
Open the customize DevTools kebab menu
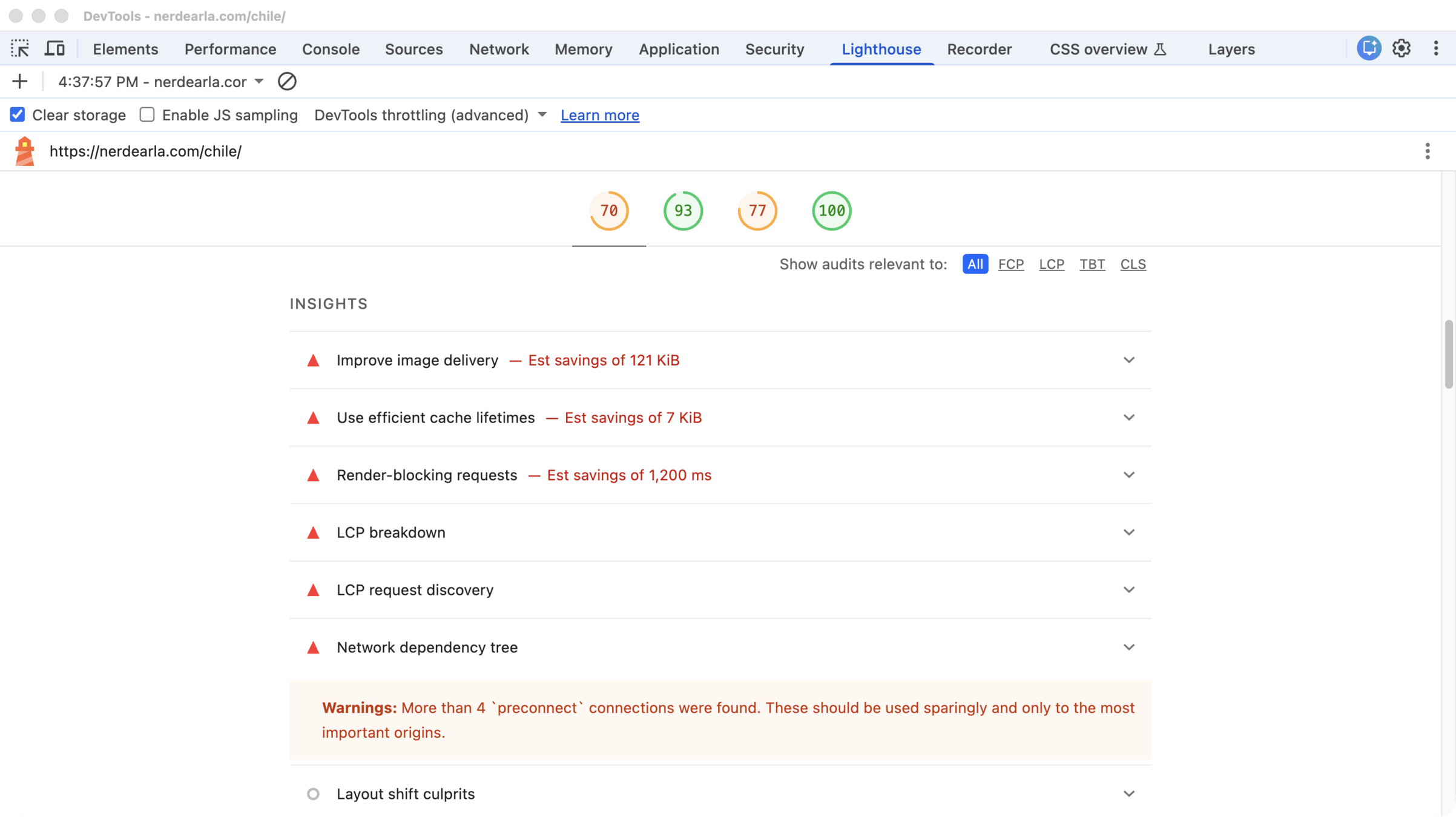click(x=1436, y=48)
